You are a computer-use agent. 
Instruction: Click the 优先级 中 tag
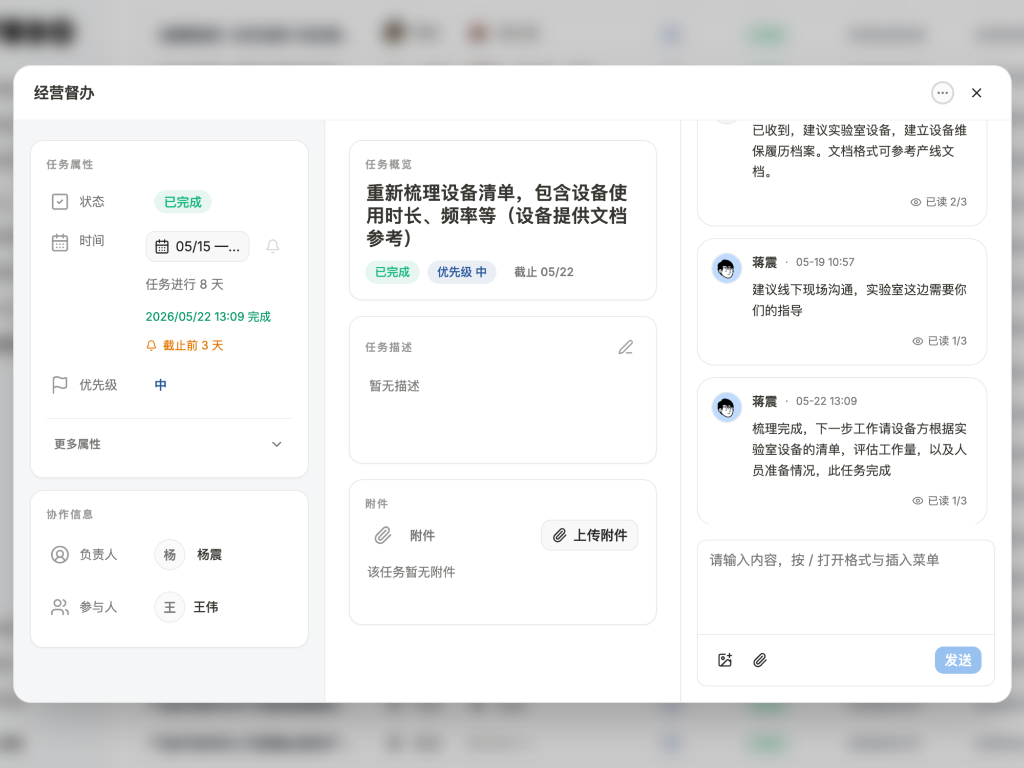click(x=462, y=272)
